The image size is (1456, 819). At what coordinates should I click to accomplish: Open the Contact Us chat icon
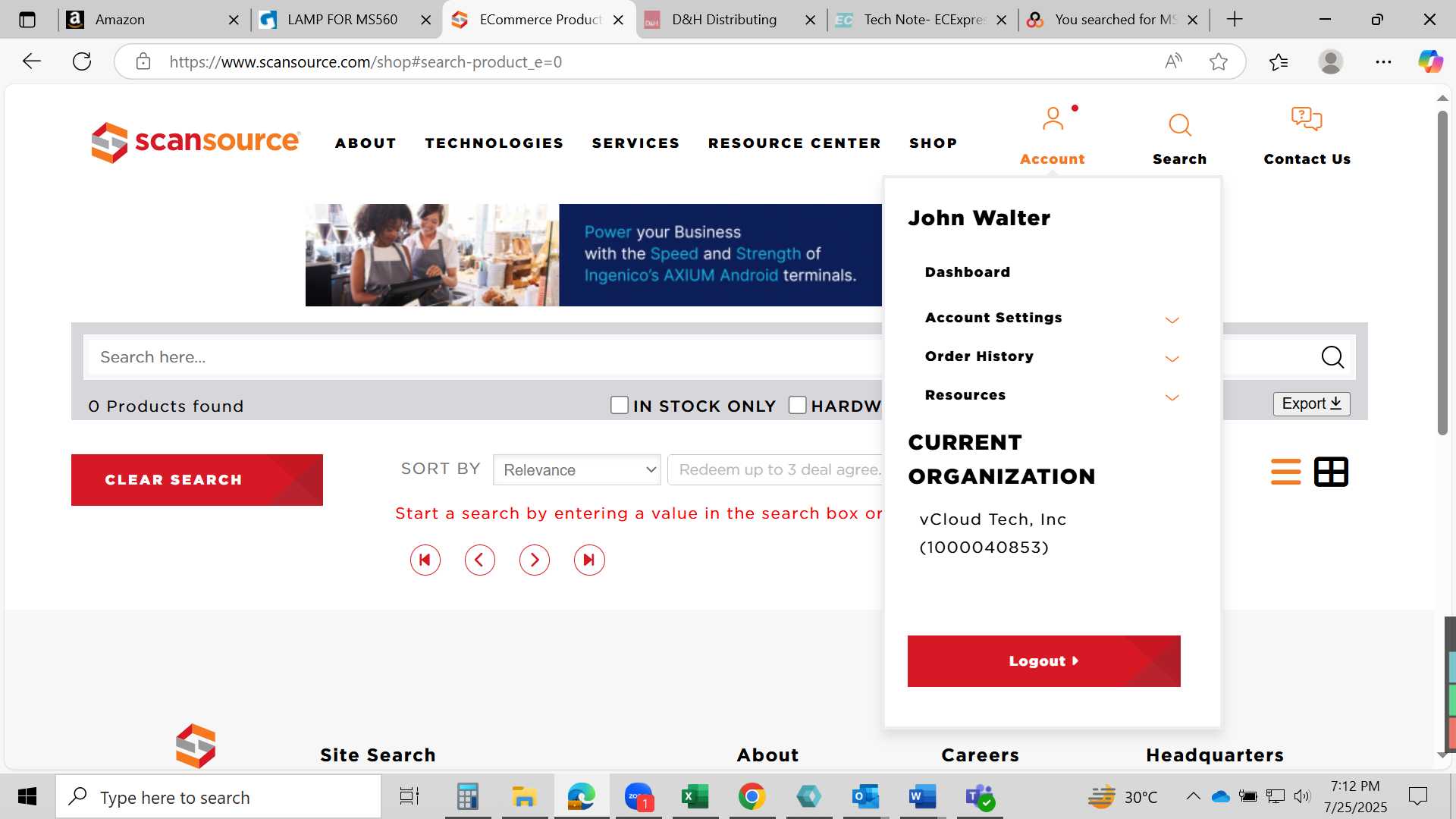pyautogui.click(x=1307, y=119)
